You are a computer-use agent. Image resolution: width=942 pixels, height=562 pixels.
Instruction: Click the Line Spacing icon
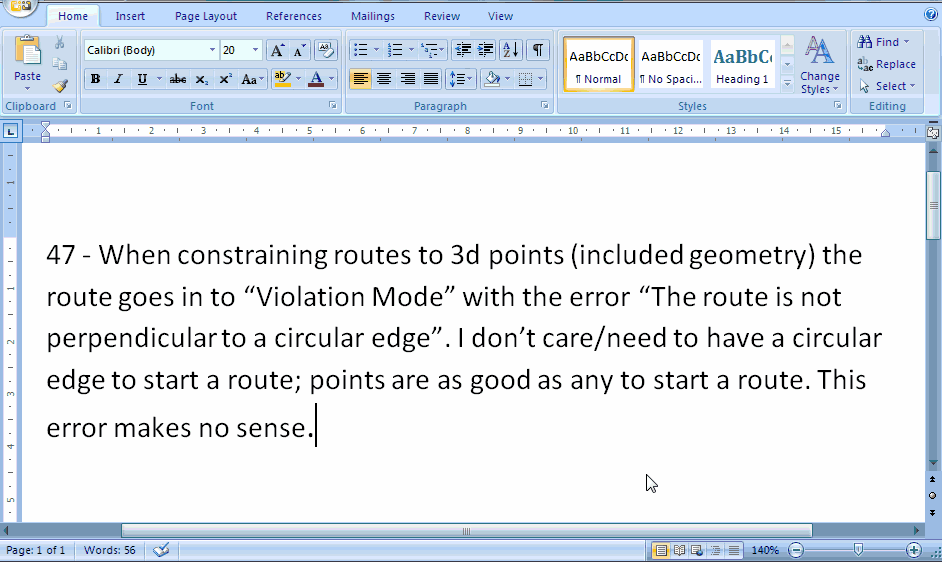[458, 79]
